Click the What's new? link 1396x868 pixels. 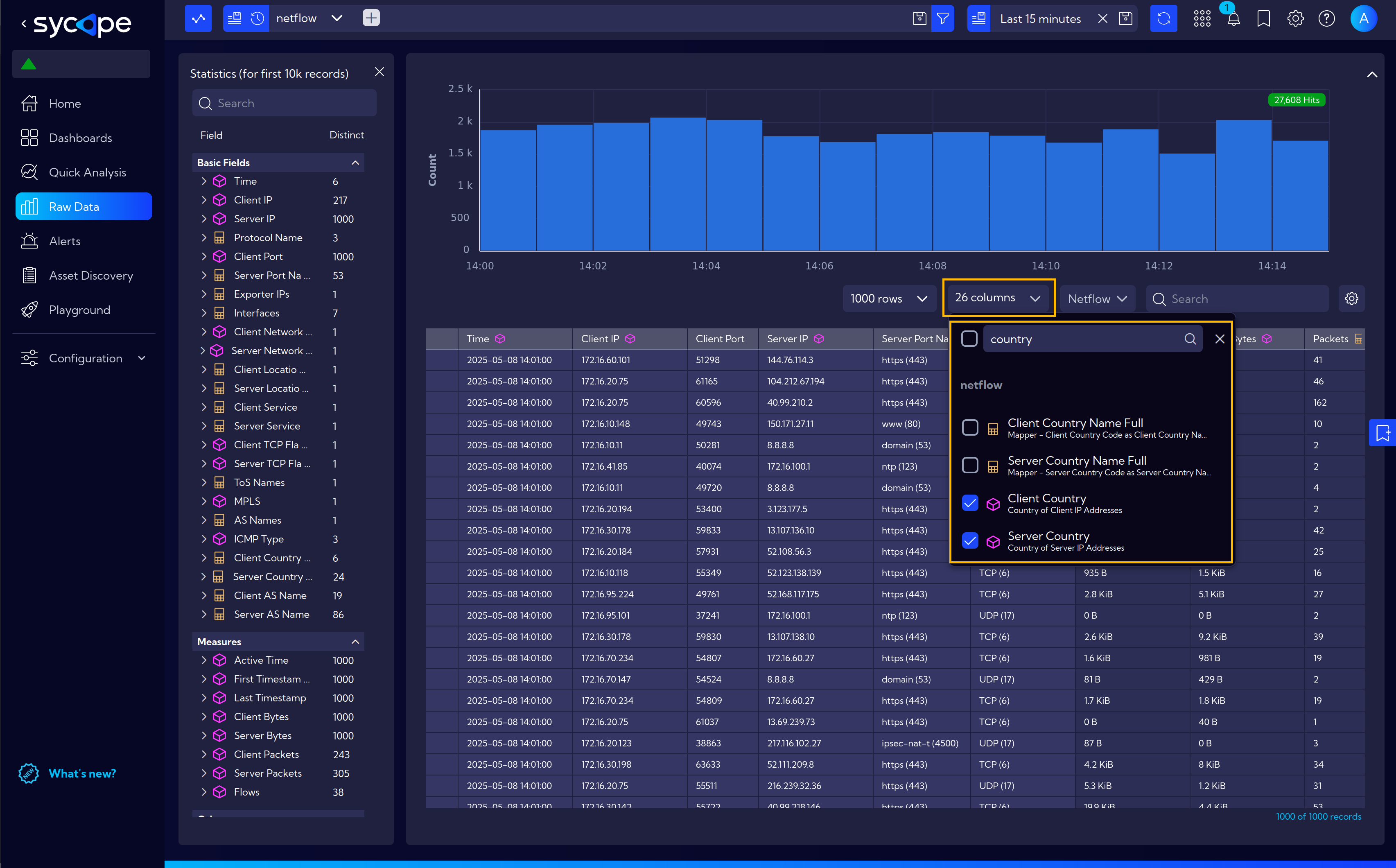coord(82,773)
